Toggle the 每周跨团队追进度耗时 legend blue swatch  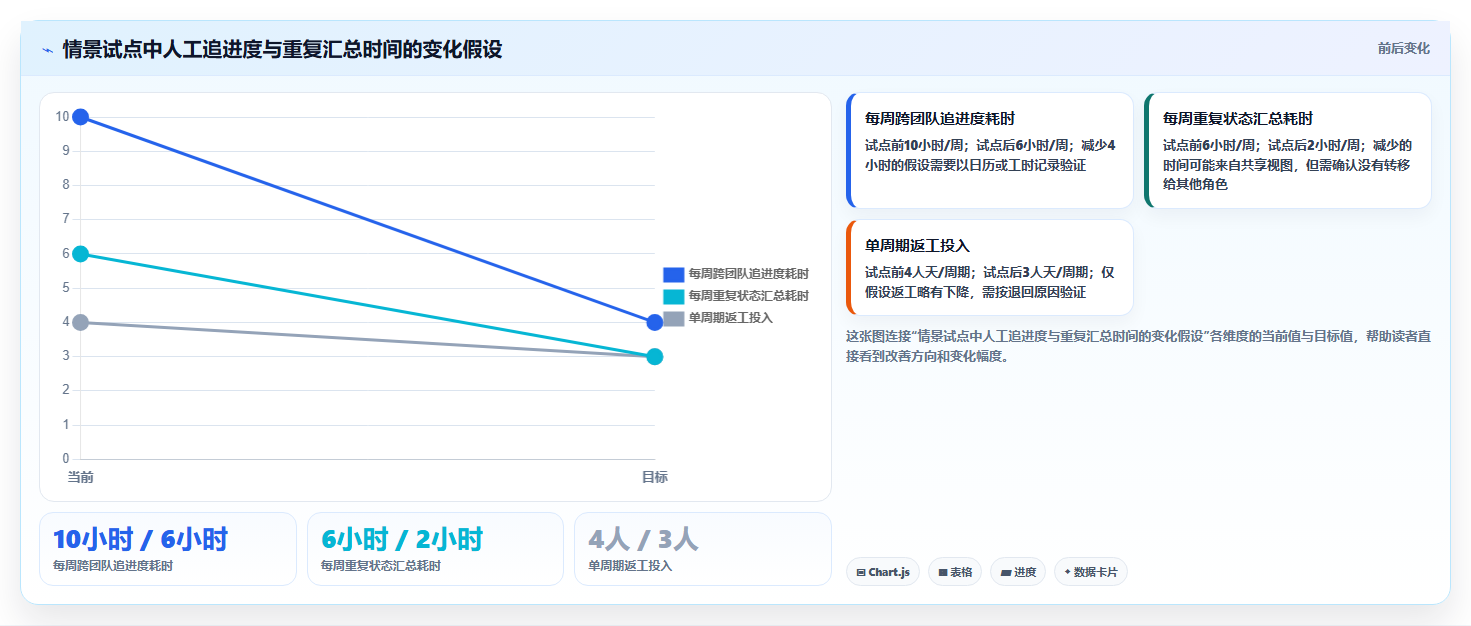click(x=673, y=274)
